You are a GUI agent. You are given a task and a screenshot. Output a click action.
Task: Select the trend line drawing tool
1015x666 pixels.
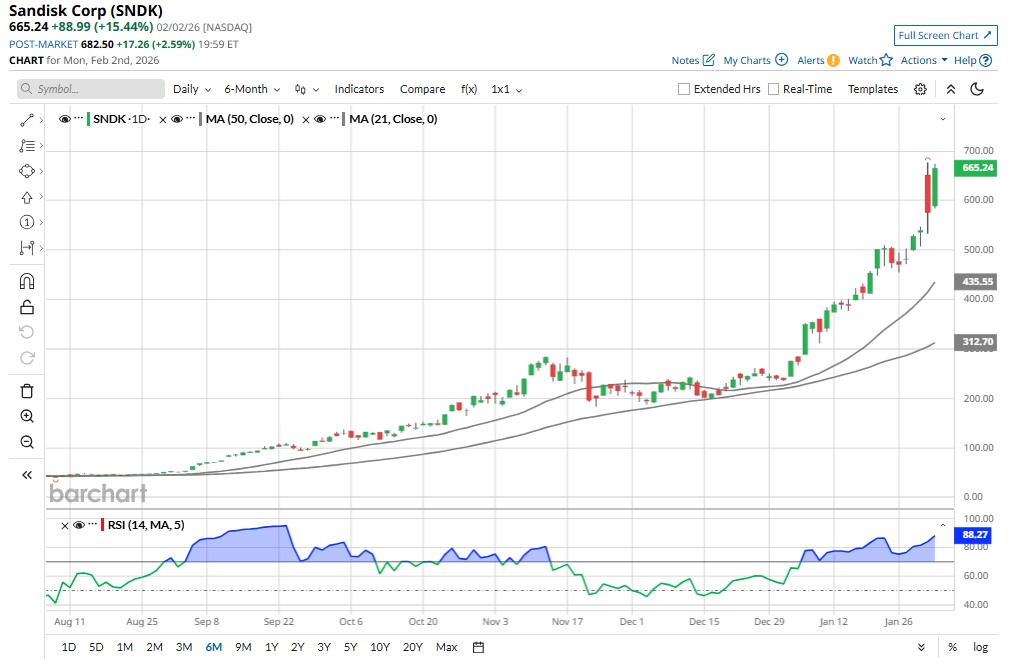tap(27, 120)
